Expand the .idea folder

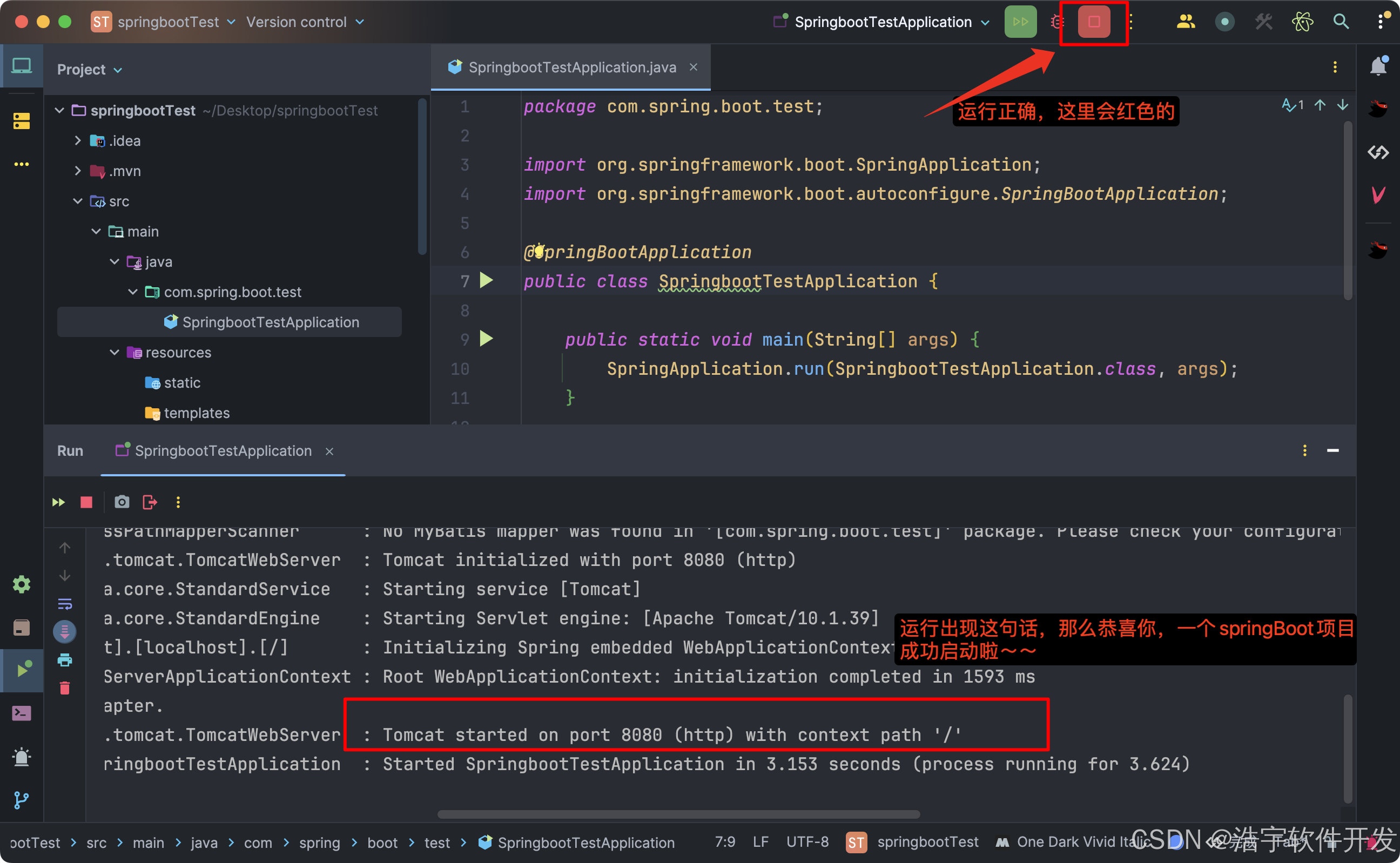point(78,141)
